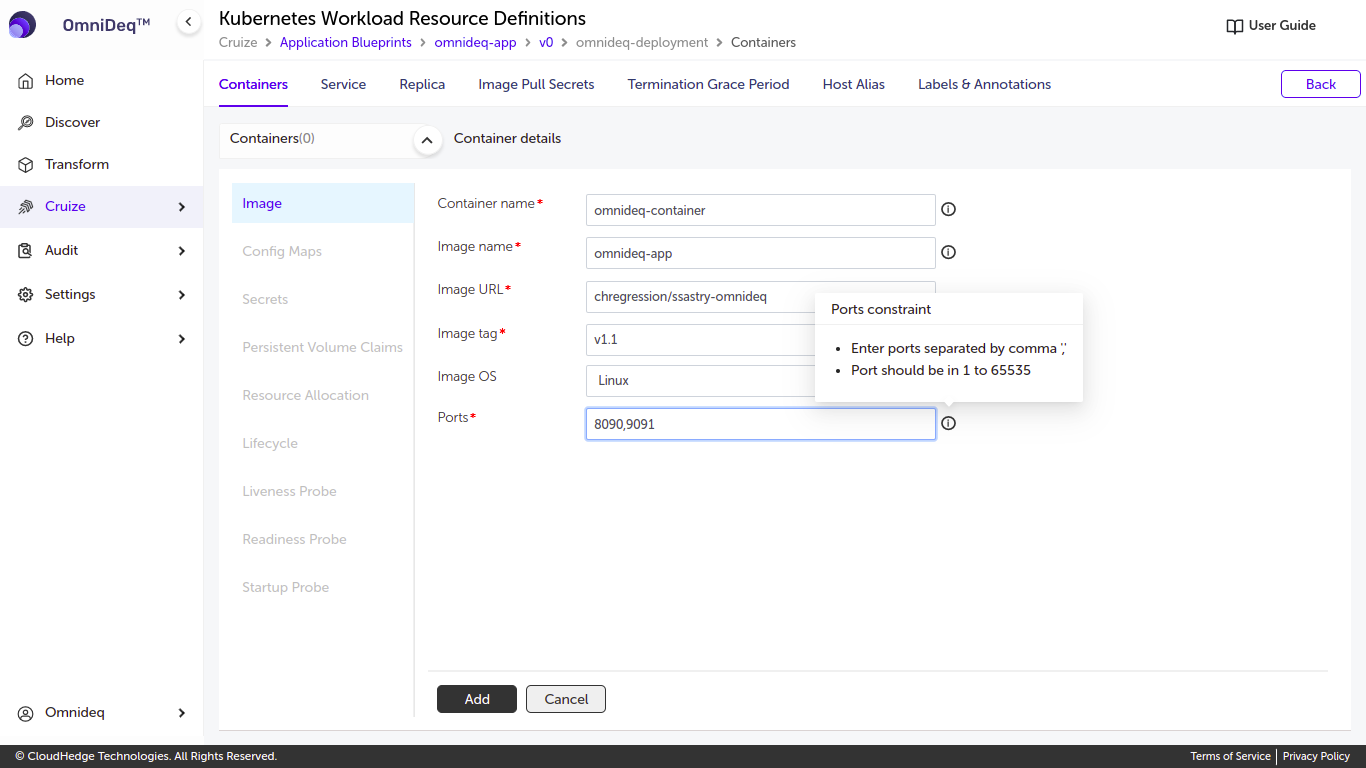Click the Kubernetes Workload Resource Definitions title
Viewport: 1366px width, 768px height.
(402, 18)
